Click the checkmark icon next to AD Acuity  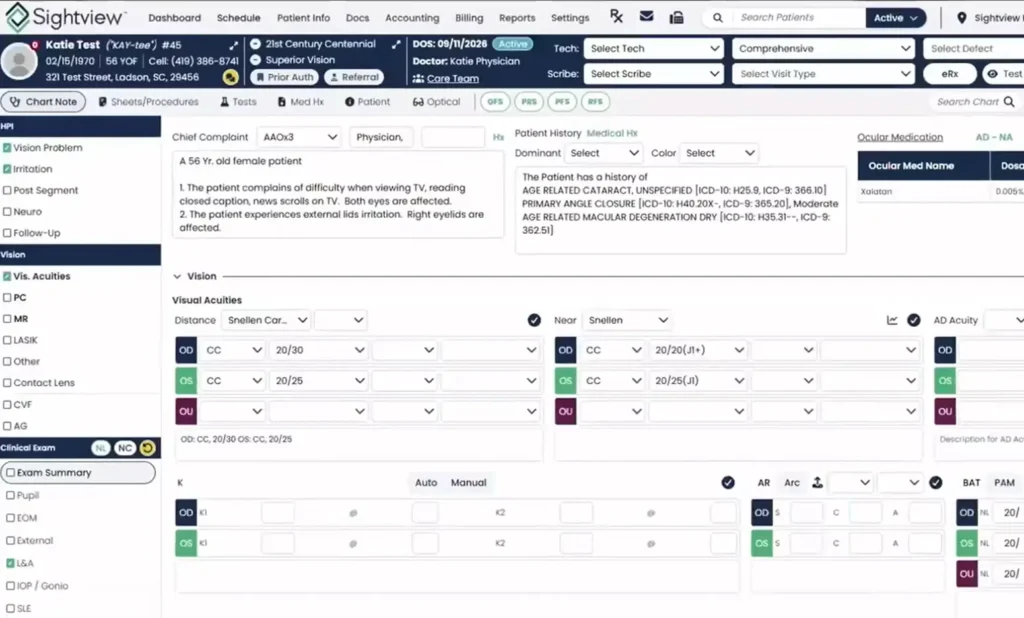tap(914, 320)
